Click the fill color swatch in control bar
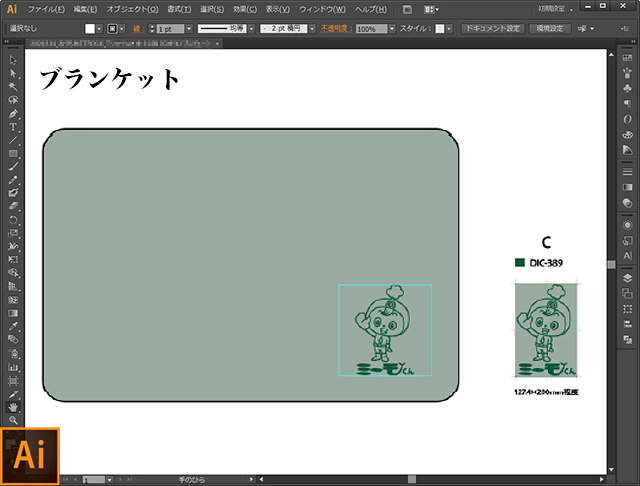The height and width of the screenshot is (486, 640). (x=90, y=29)
